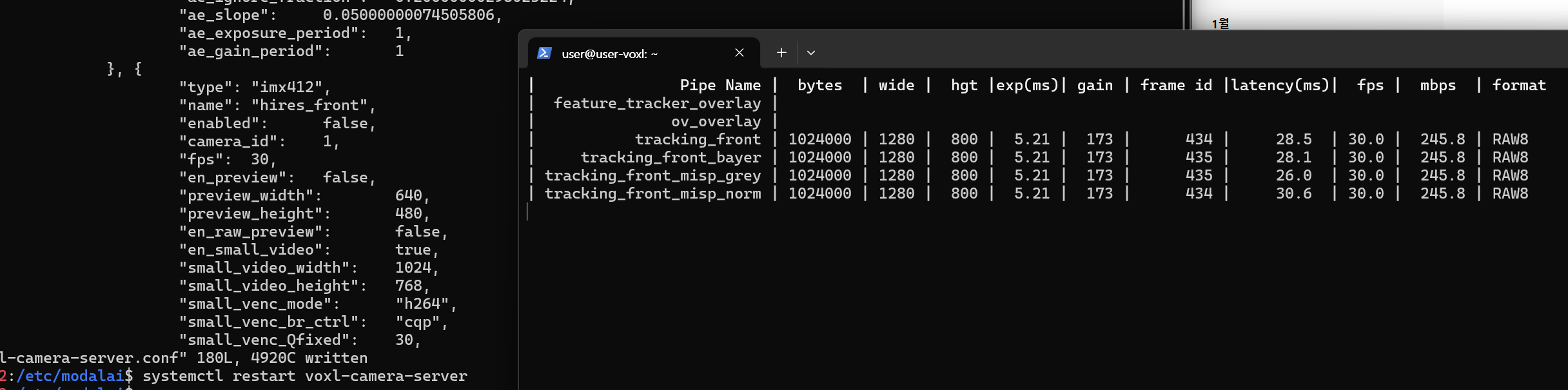Click the tracking_front_misp_grey pipe entry
Screen dimensions: 1568x390
pyautogui.click(x=652, y=175)
